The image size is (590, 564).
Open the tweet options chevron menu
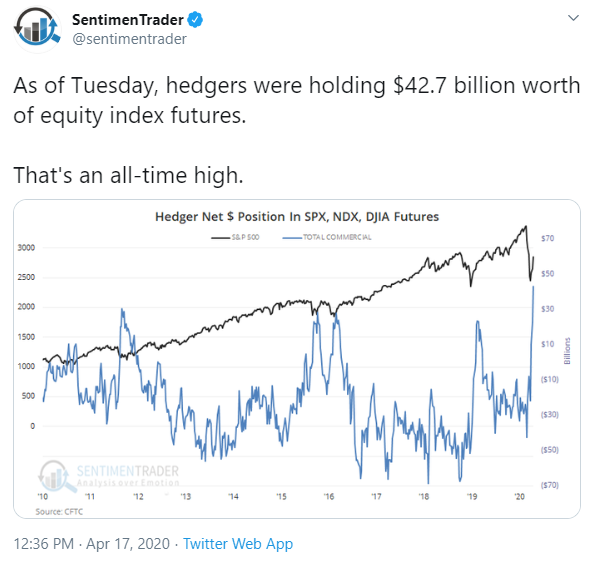[x=573, y=18]
